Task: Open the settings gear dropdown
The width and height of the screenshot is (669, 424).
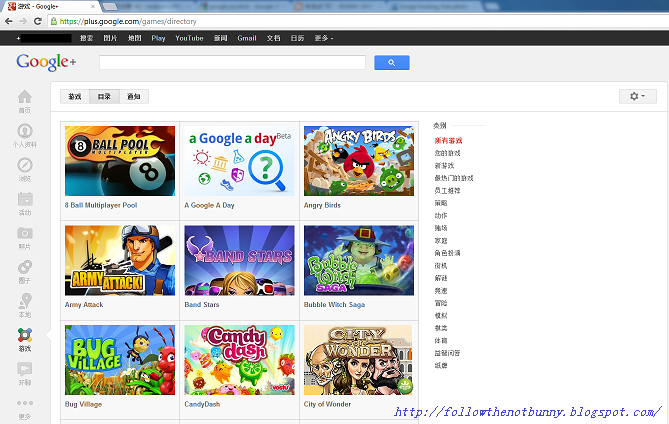Action: (x=637, y=96)
